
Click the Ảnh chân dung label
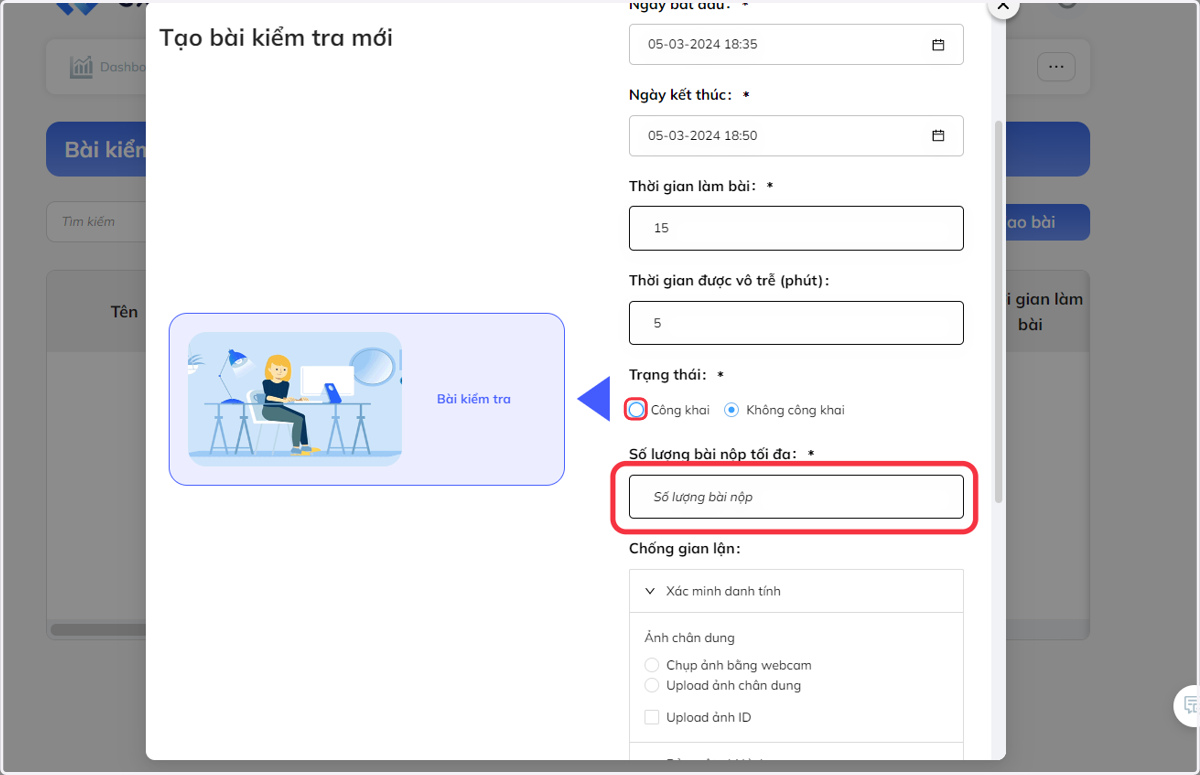(690, 638)
